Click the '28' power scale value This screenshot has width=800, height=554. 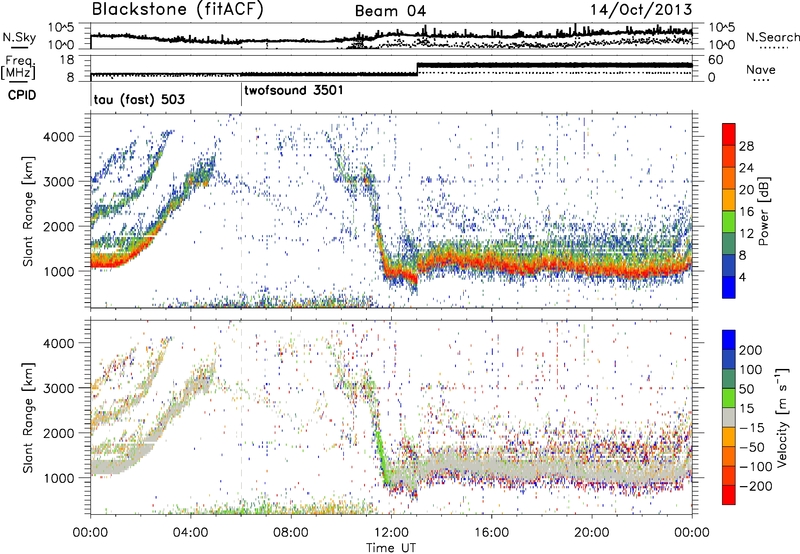pyautogui.click(x=746, y=146)
